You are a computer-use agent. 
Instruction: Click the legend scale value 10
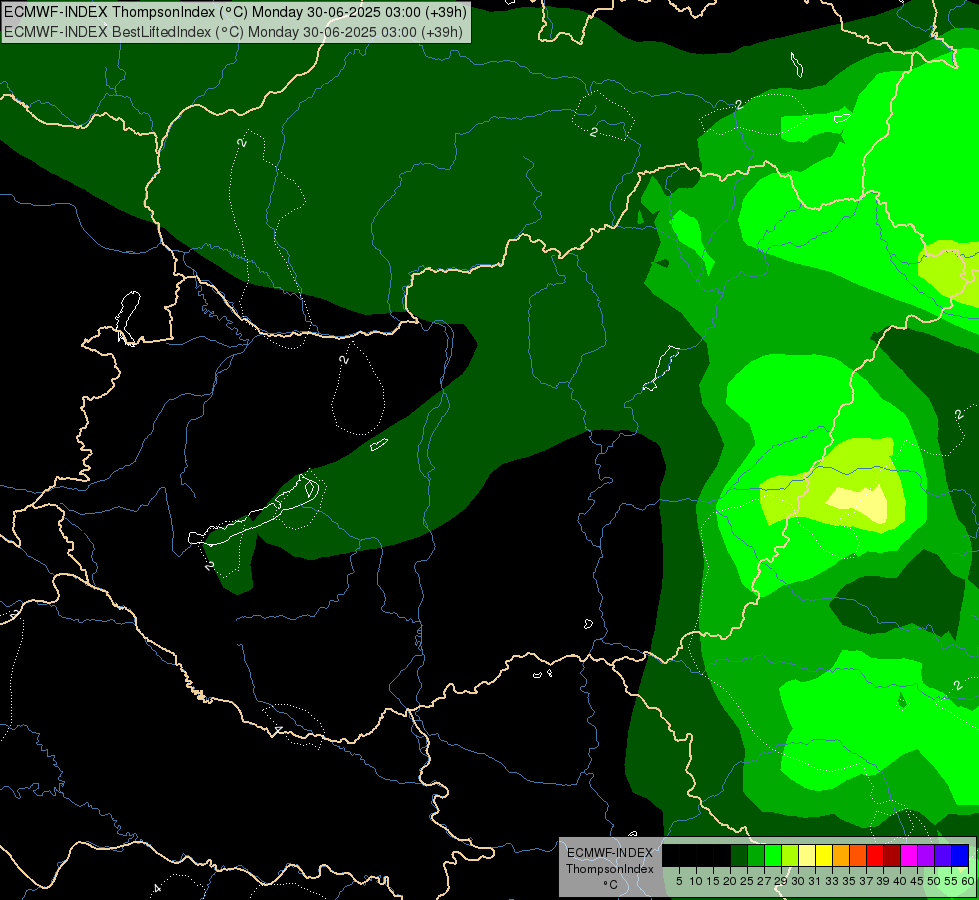pyautogui.click(x=696, y=881)
